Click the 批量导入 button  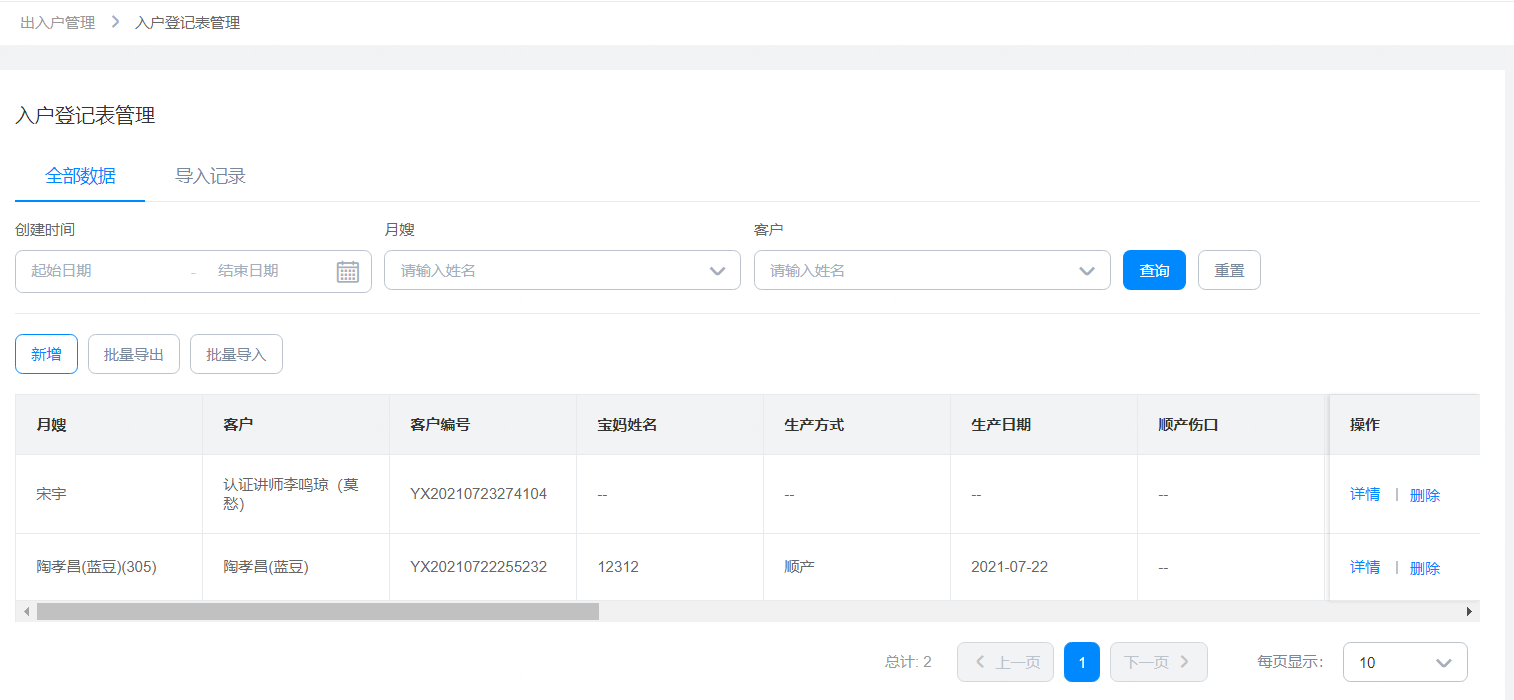[236, 354]
